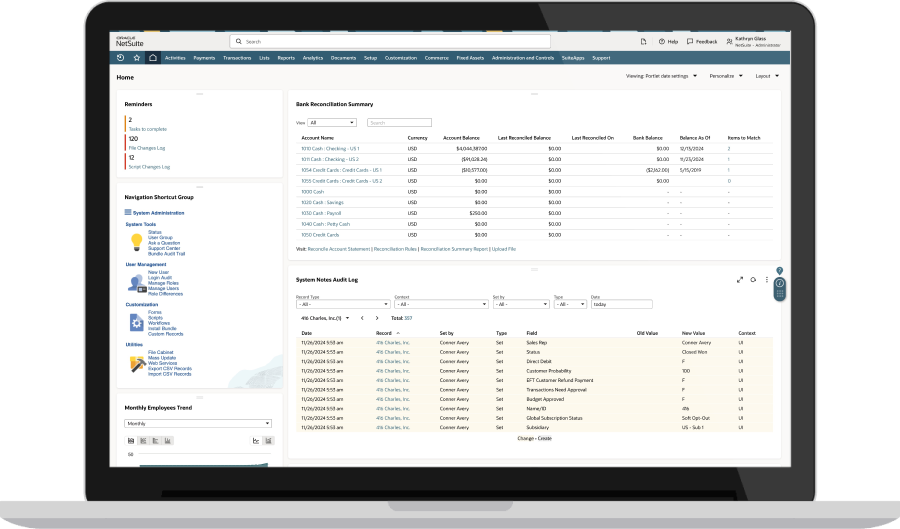
Task: Sort audit log by Record column header
Action: pyautogui.click(x=385, y=332)
